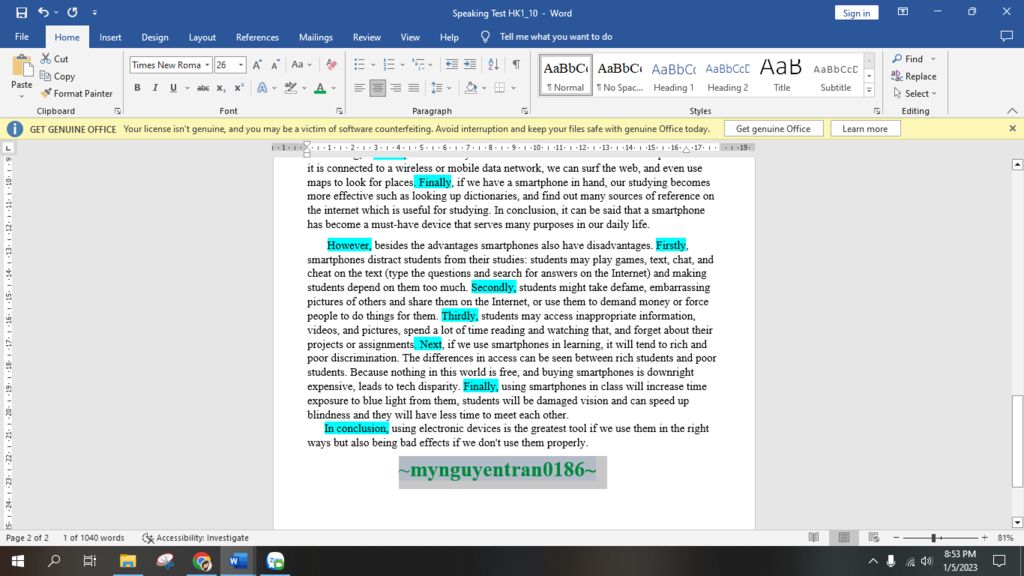Screen dimensions: 1024x576
Task: Click the Get genuine Office button
Action: pos(773,129)
